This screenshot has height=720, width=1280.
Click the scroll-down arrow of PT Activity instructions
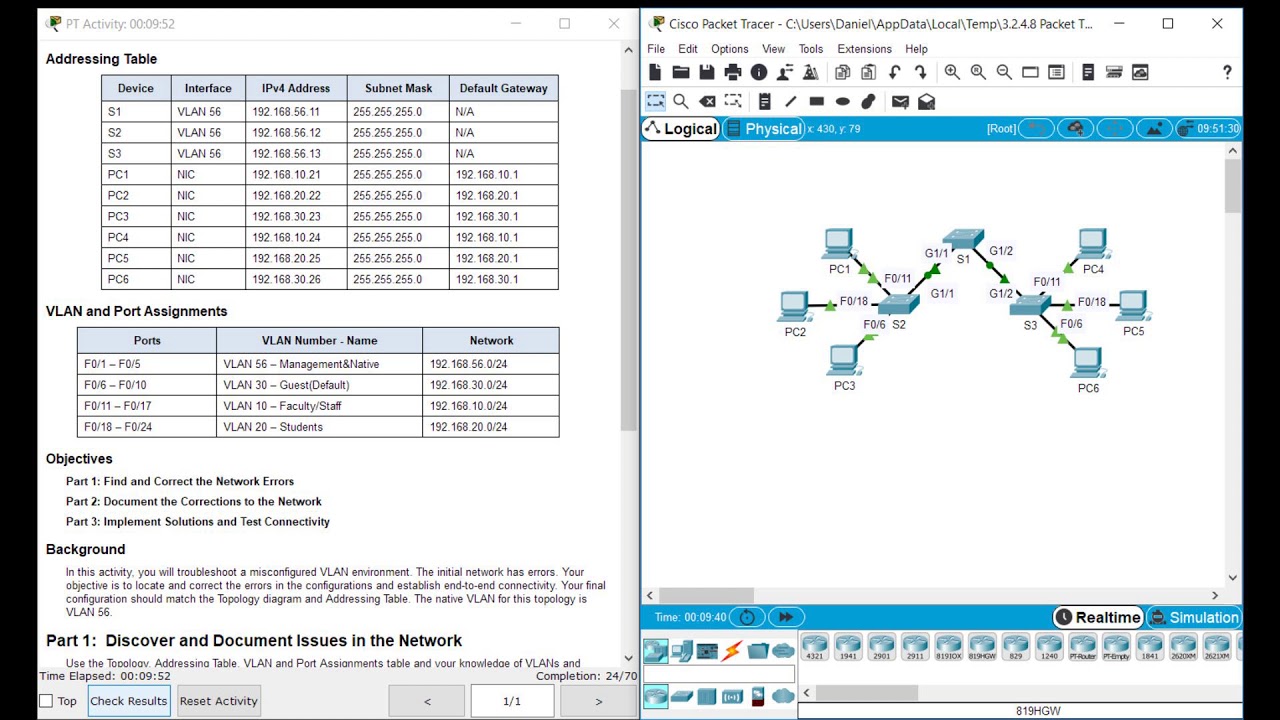628,657
